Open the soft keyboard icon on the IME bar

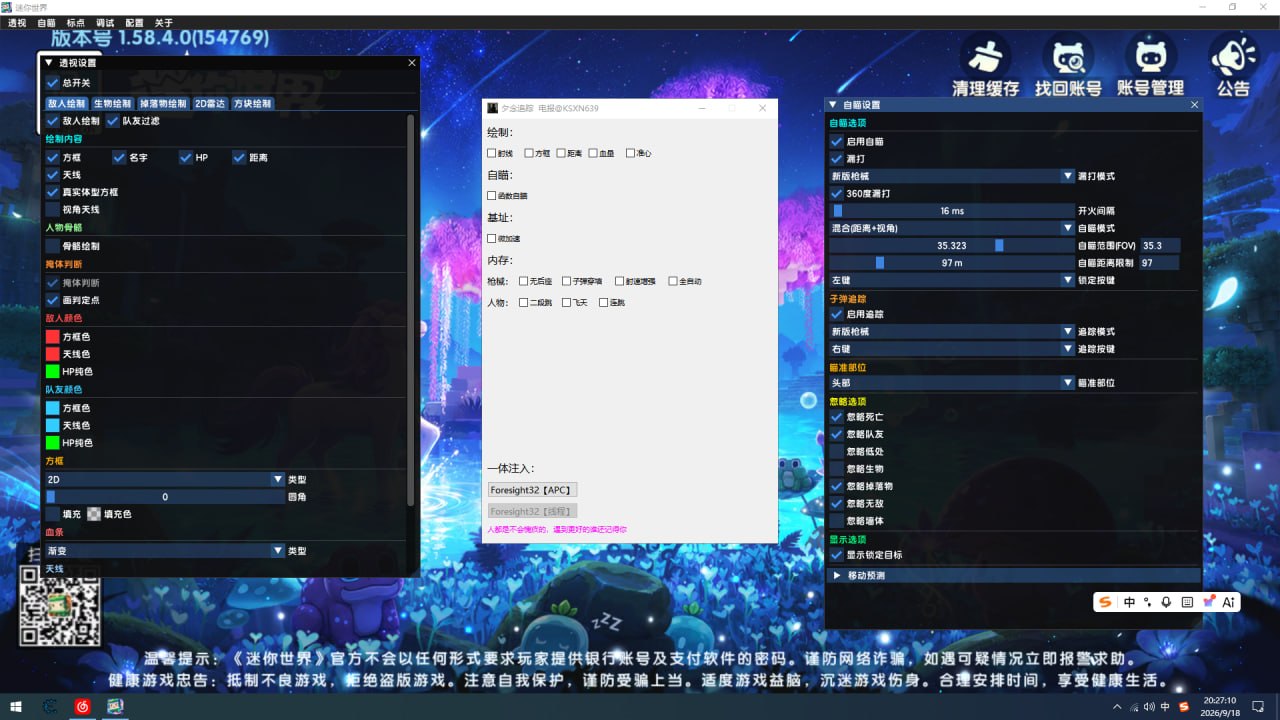pyautogui.click(x=1187, y=602)
